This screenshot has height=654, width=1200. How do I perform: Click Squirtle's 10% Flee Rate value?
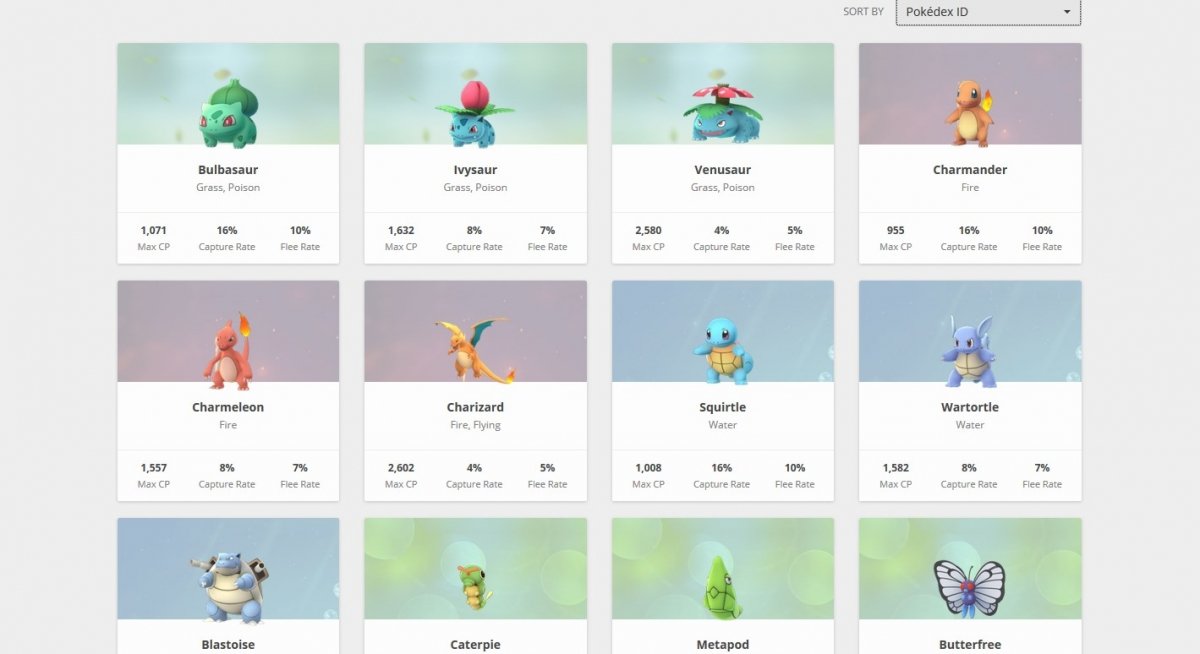tap(795, 468)
